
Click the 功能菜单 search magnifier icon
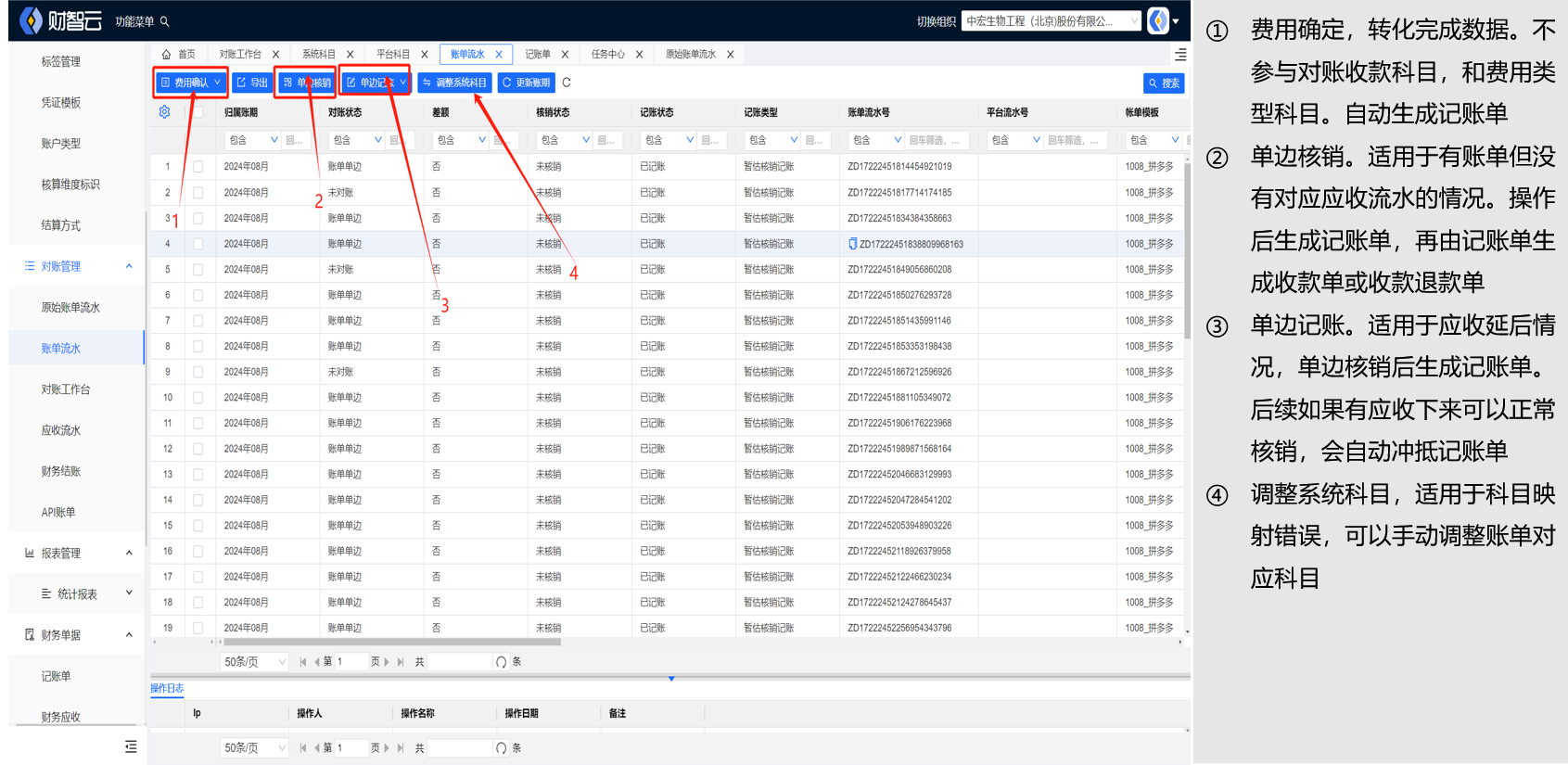[x=165, y=21]
